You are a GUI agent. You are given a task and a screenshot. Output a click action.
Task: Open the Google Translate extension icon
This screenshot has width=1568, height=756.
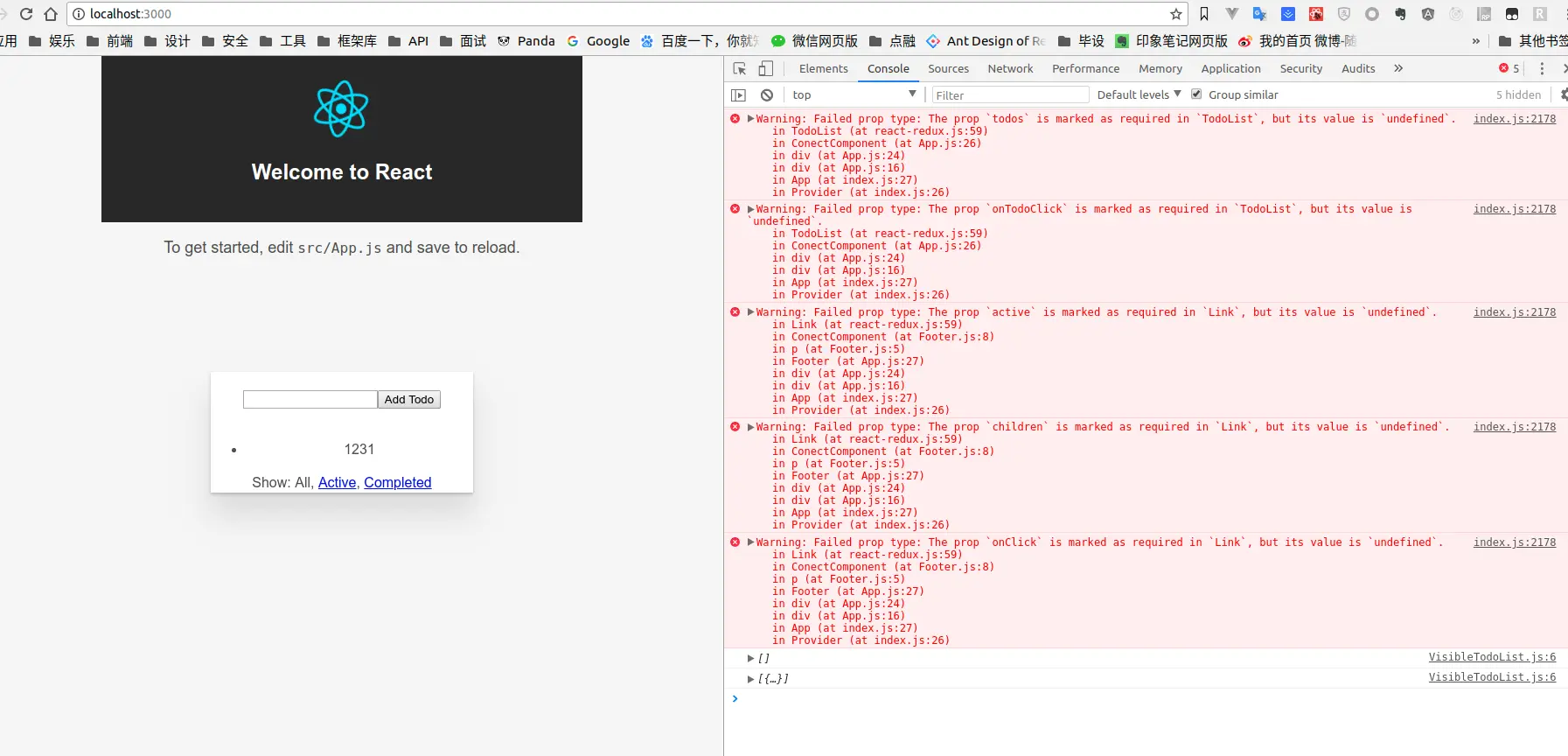(1260, 14)
